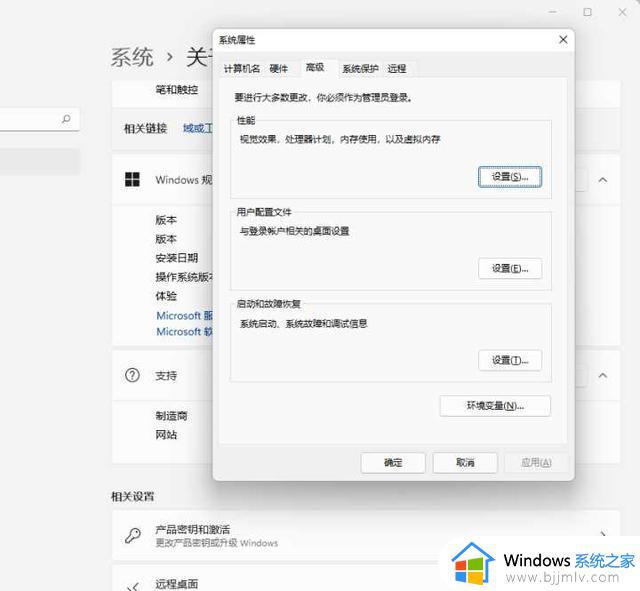Switch to the 硬件 tab
Viewport: 640px width, 591px height.
[279, 69]
